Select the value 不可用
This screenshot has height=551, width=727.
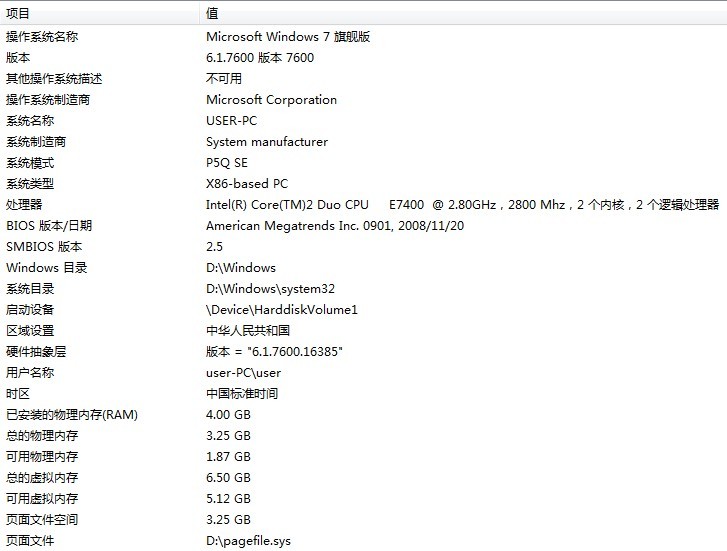[224, 79]
